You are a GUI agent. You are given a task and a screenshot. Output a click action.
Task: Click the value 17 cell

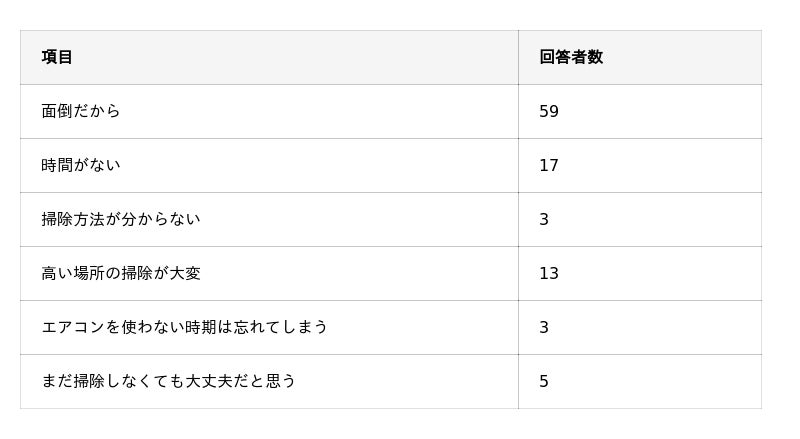point(640,165)
